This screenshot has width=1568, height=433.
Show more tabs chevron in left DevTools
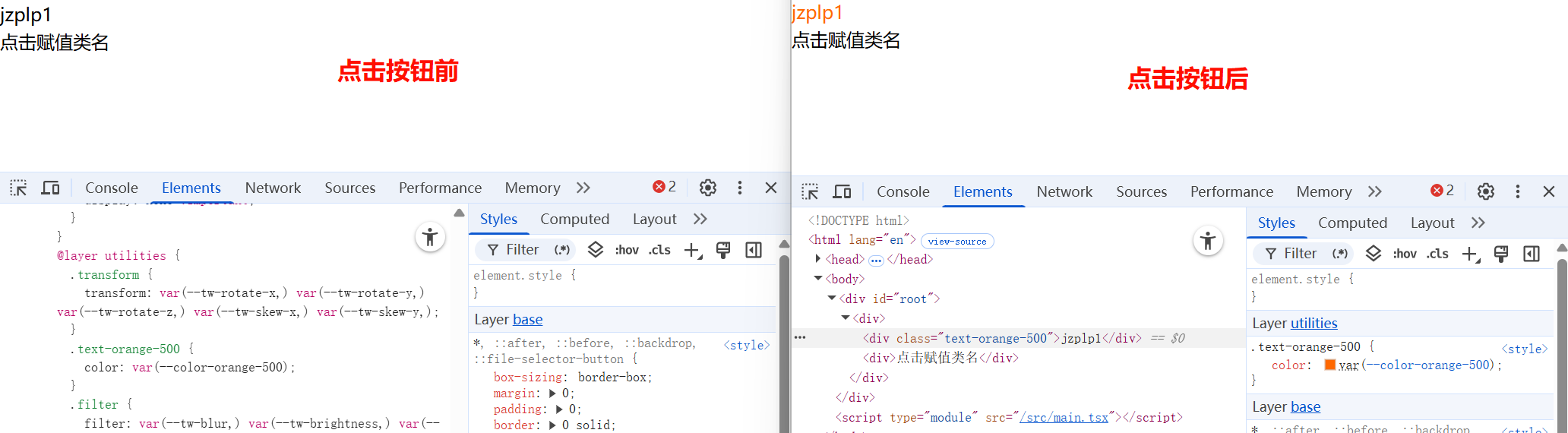(583, 188)
